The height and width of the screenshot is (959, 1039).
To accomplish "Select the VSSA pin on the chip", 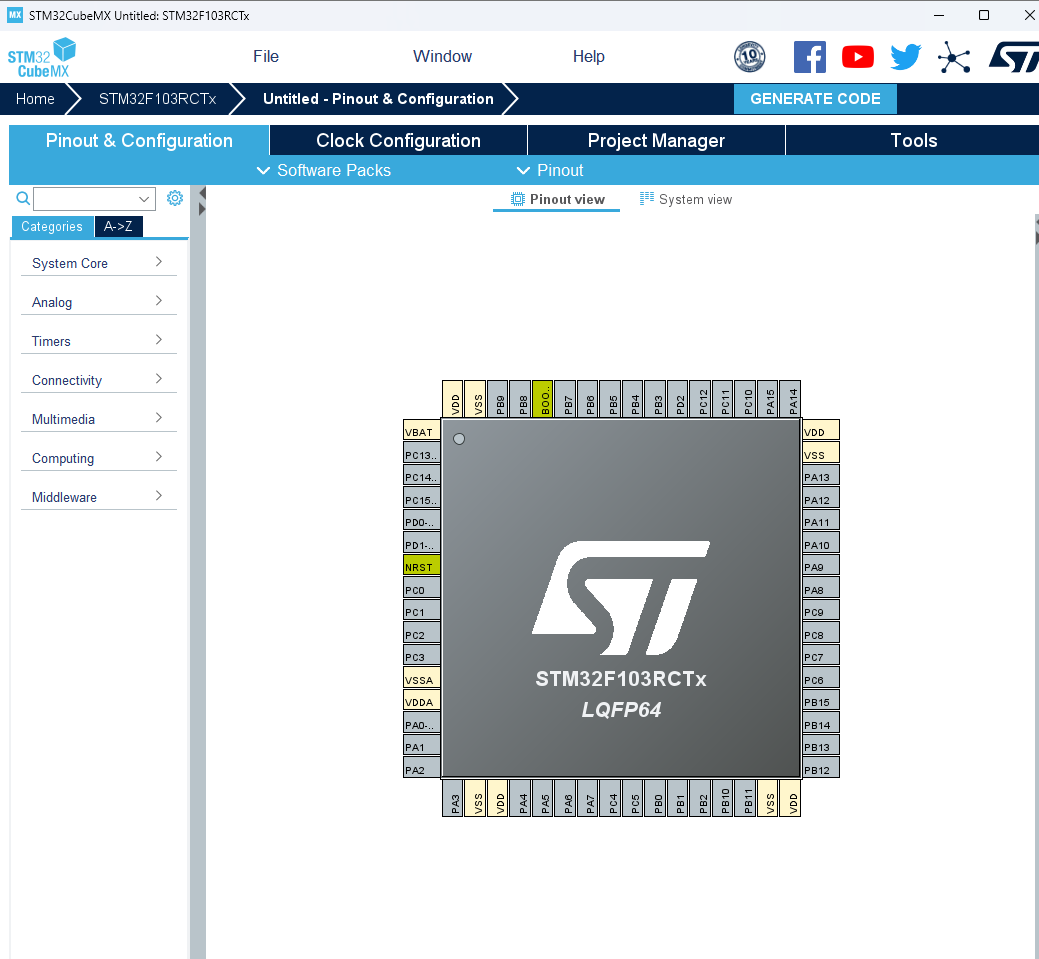I will coord(421,678).
